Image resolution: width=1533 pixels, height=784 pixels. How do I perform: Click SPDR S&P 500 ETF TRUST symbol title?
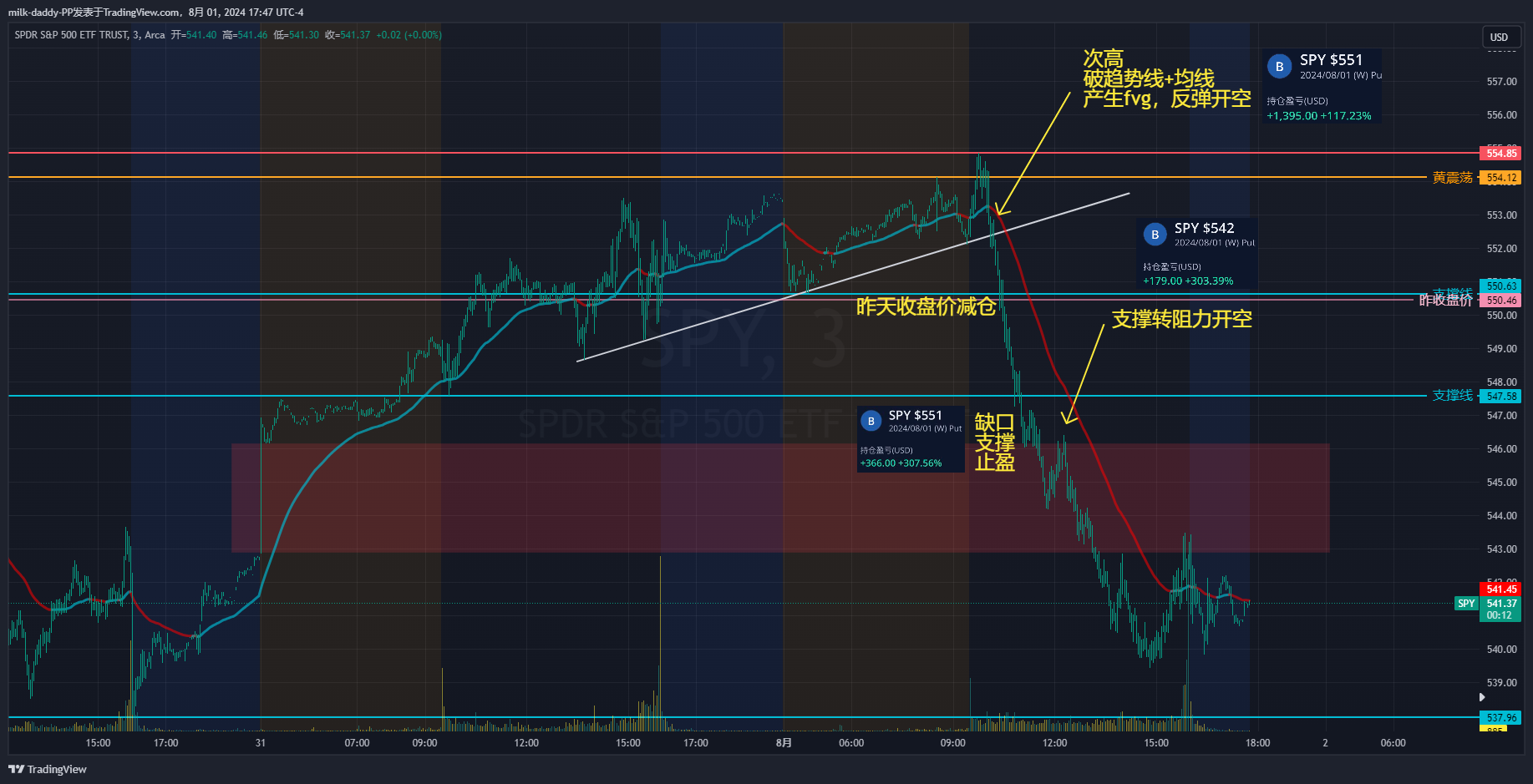[71, 35]
